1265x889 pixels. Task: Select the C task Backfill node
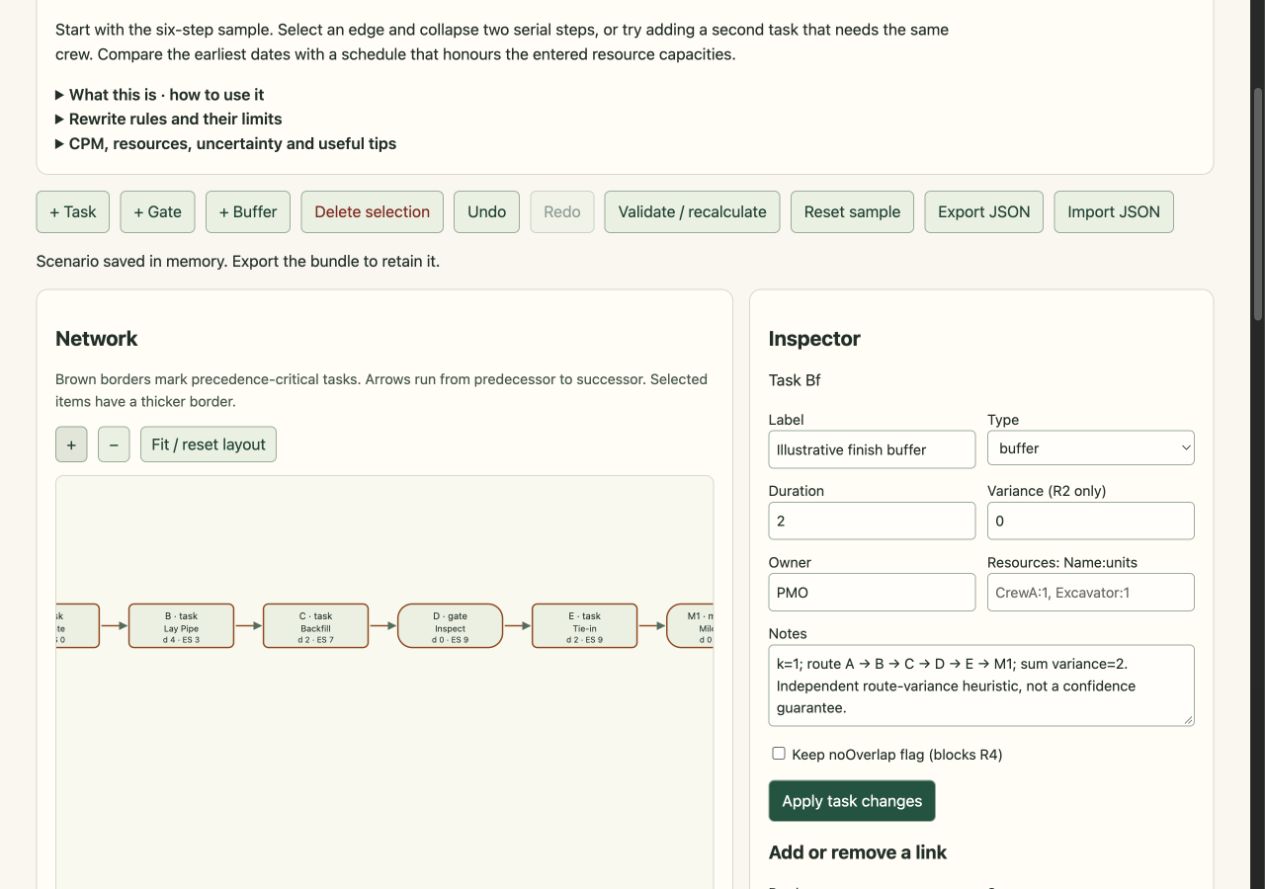pyautogui.click(x=316, y=626)
